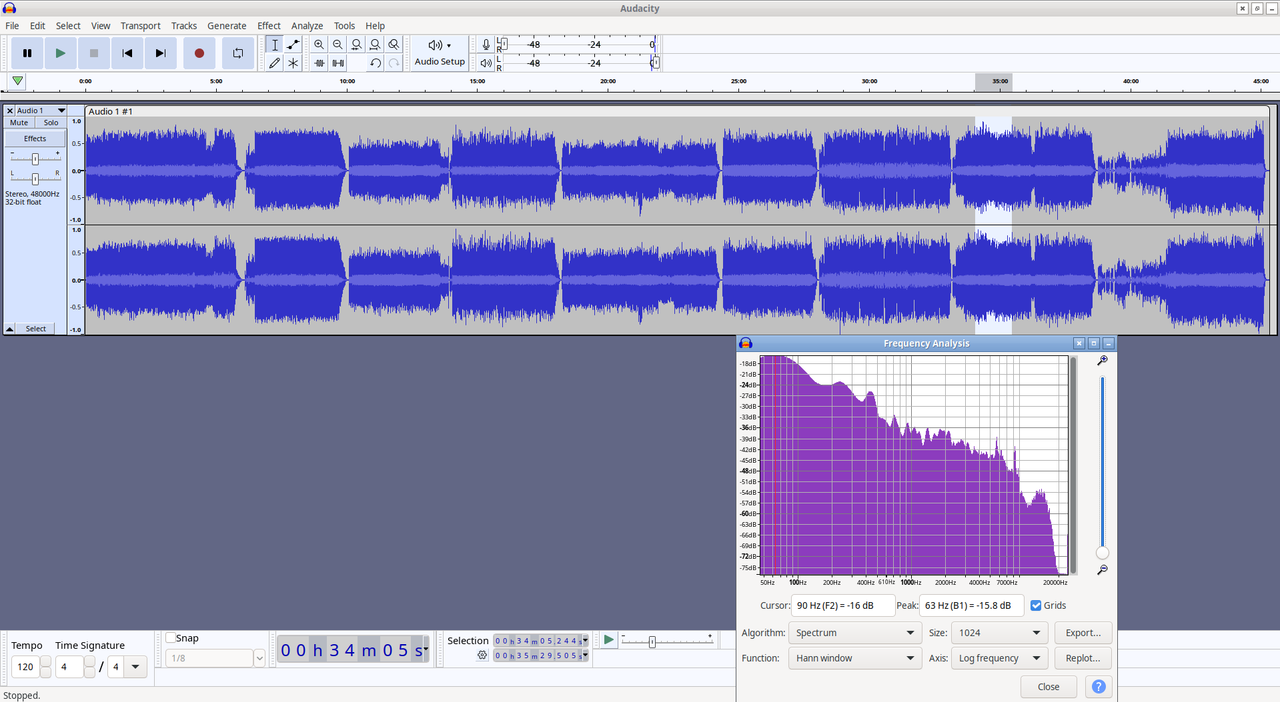Start playback with the green Play button
The image size is (1280, 702).
(61, 53)
